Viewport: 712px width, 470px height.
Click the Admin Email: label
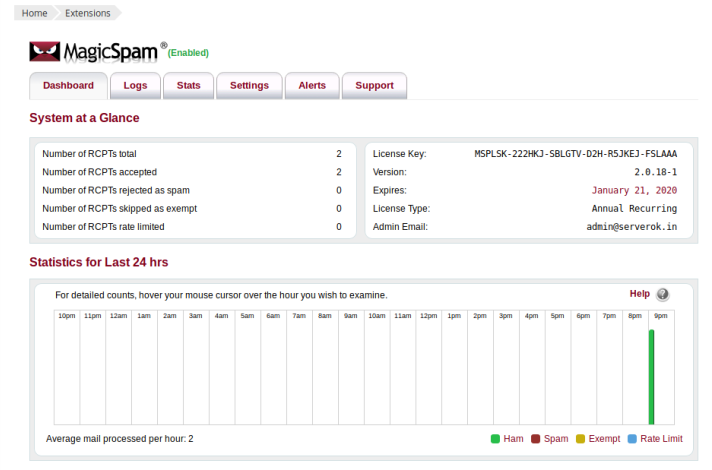point(400,227)
